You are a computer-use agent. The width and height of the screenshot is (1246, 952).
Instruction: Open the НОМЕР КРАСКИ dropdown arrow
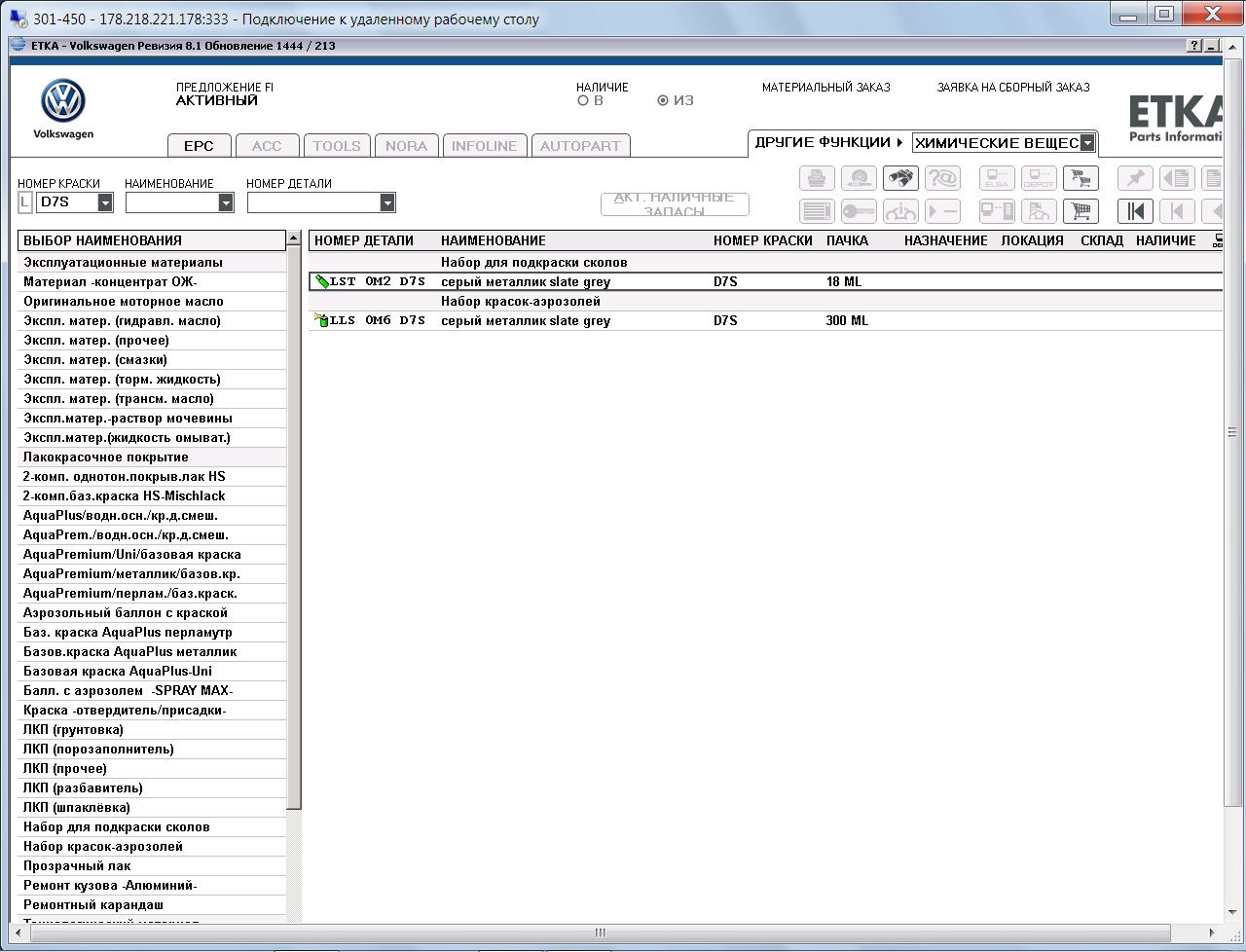coord(105,202)
